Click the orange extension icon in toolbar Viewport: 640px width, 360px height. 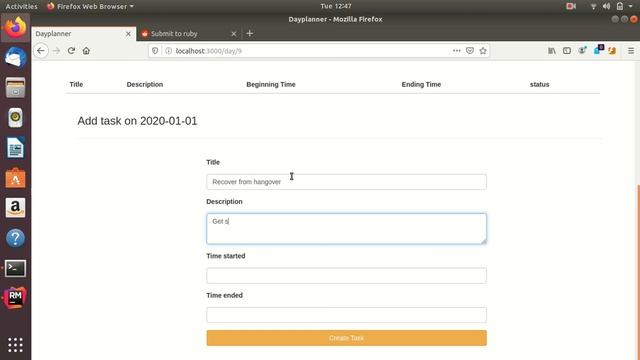(612, 51)
